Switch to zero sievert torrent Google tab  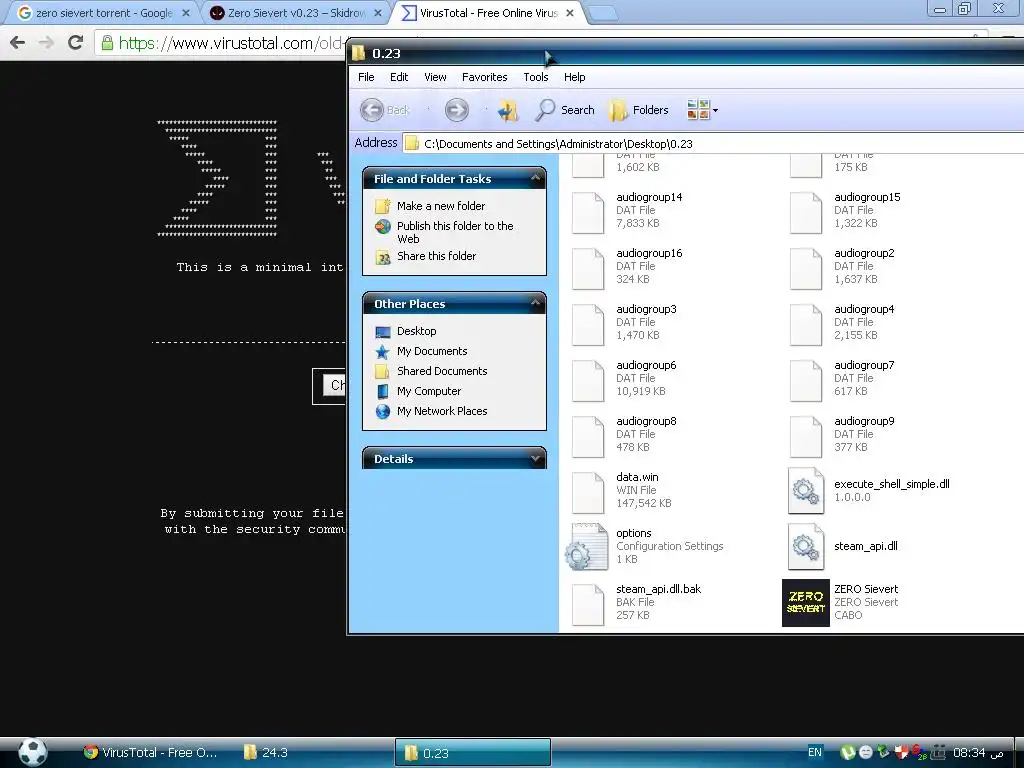[104, 13]
